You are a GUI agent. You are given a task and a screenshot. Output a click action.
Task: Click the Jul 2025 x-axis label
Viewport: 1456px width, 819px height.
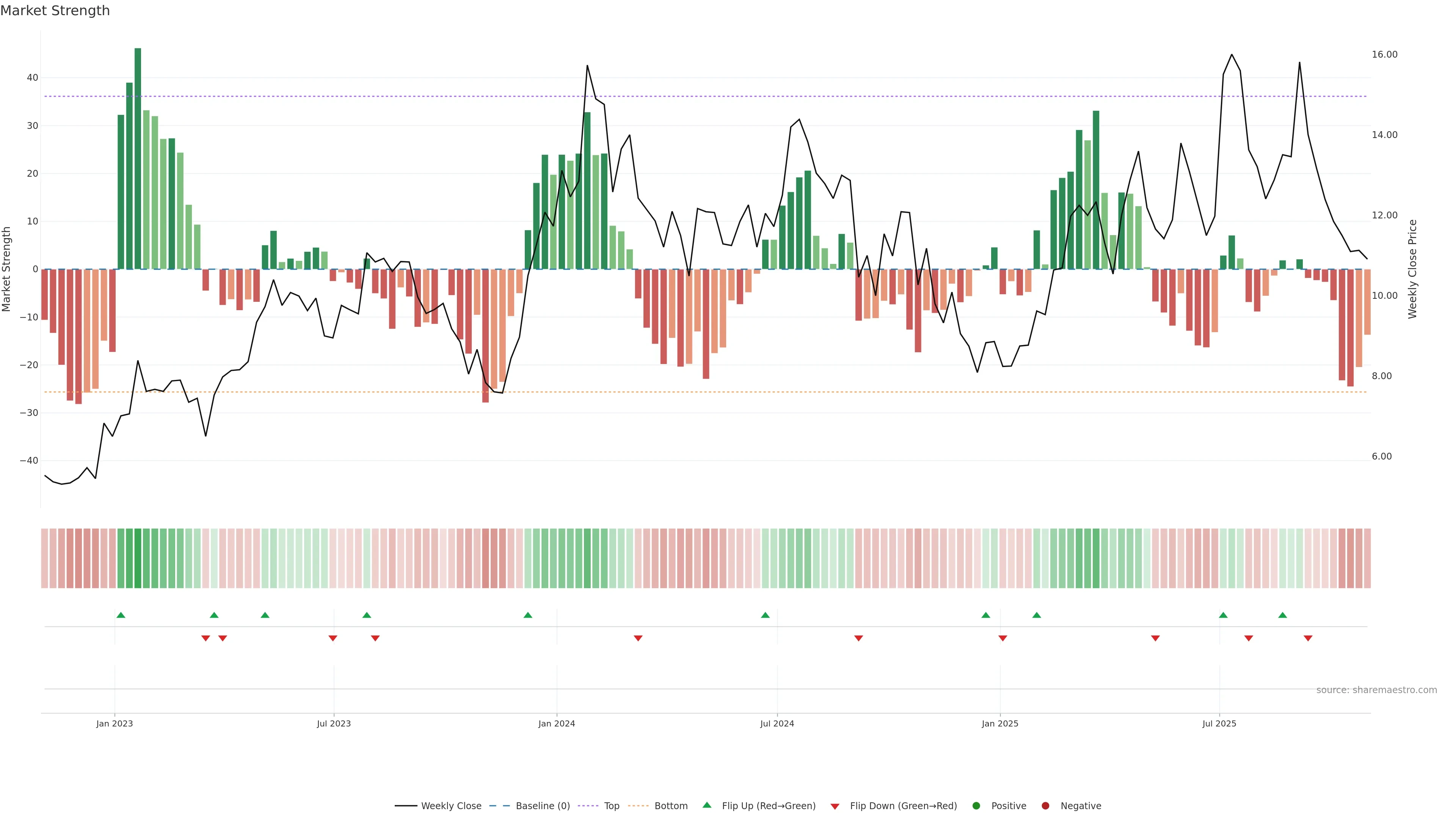pyautogui.click(x=1219, y=723)
